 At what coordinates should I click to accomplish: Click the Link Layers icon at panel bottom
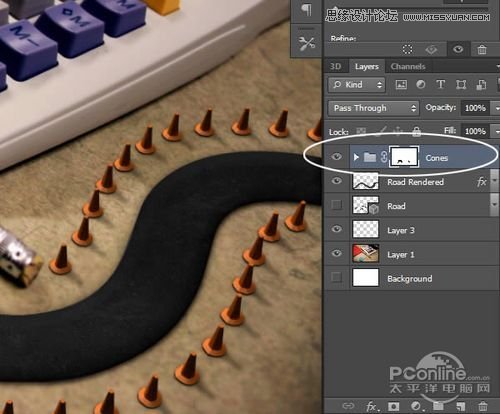[x=348, y=406]
